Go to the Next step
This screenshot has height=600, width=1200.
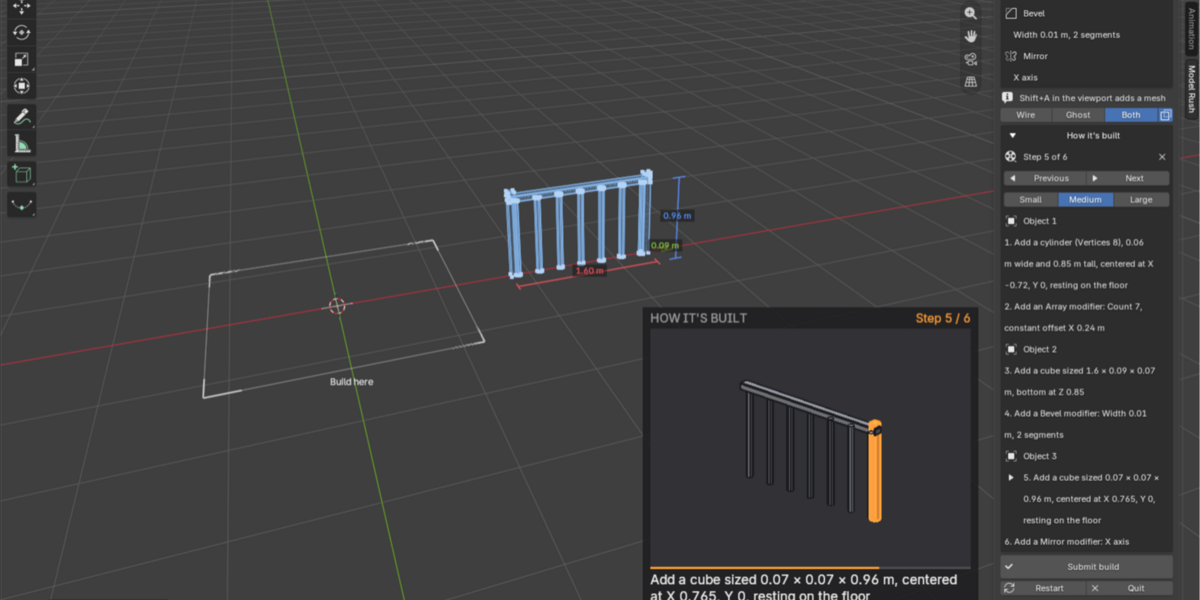pos(1128,178)
